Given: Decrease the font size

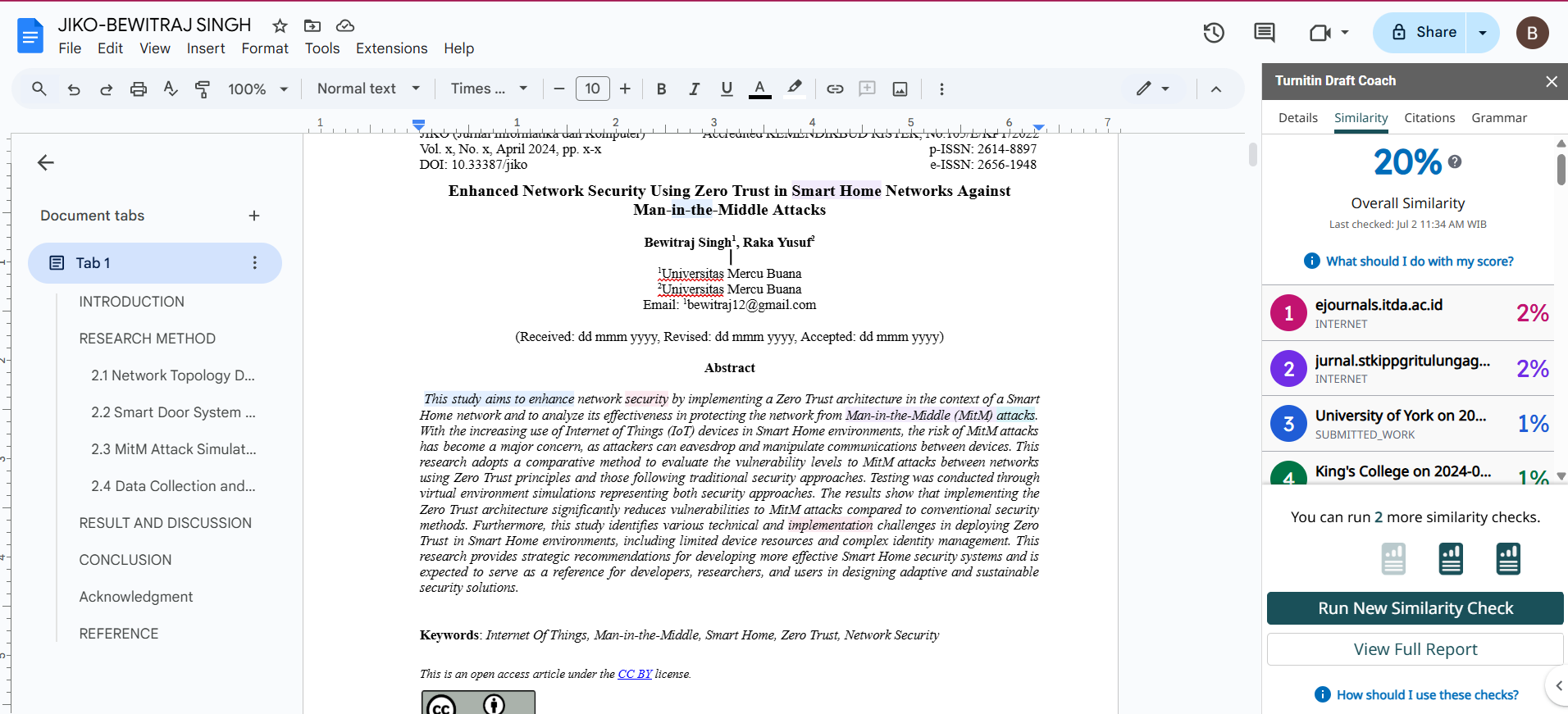Looking at the screenshot, I should pyautogui.click(x=559, y=89).
